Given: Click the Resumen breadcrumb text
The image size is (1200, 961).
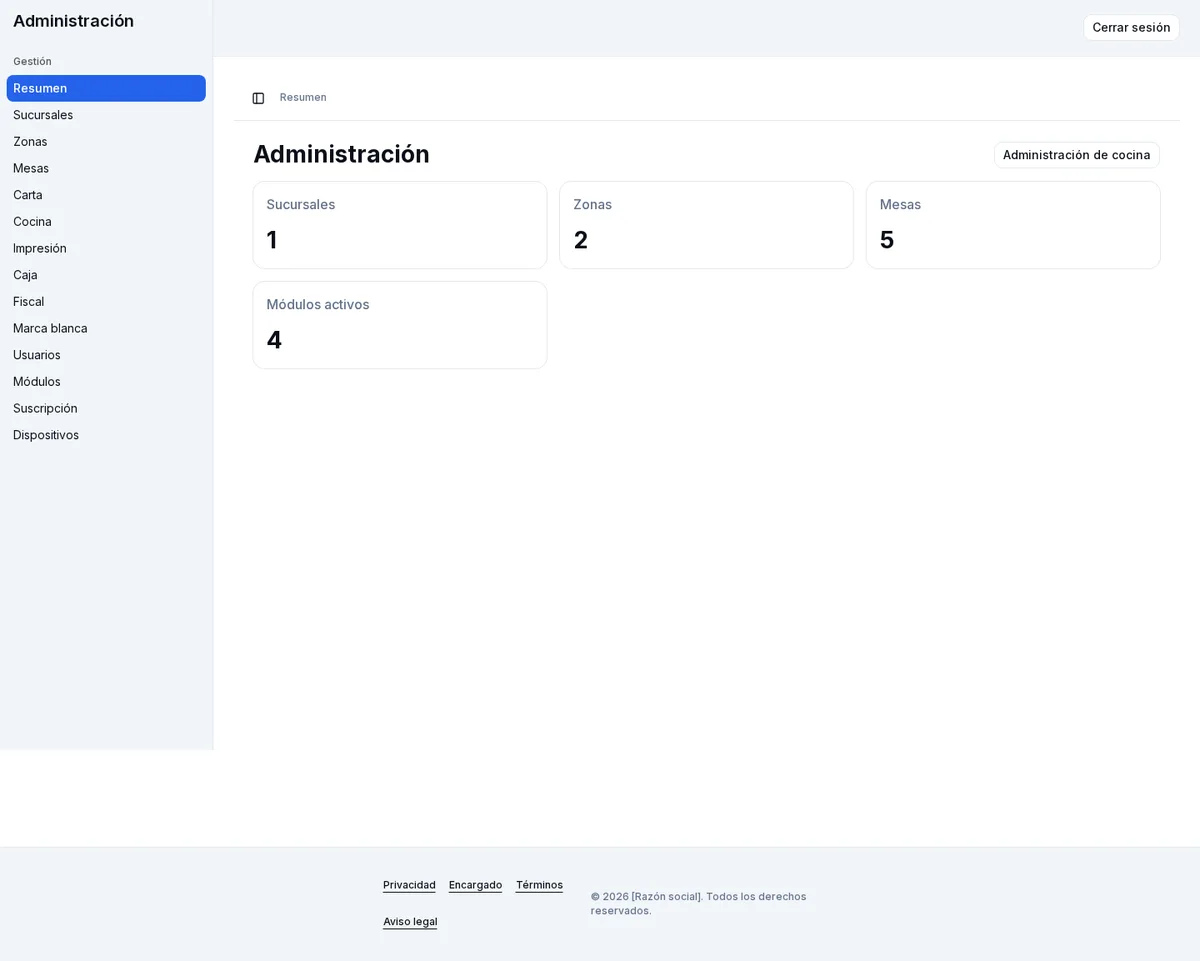Looking at the screenshot, I should click(303, 98).
